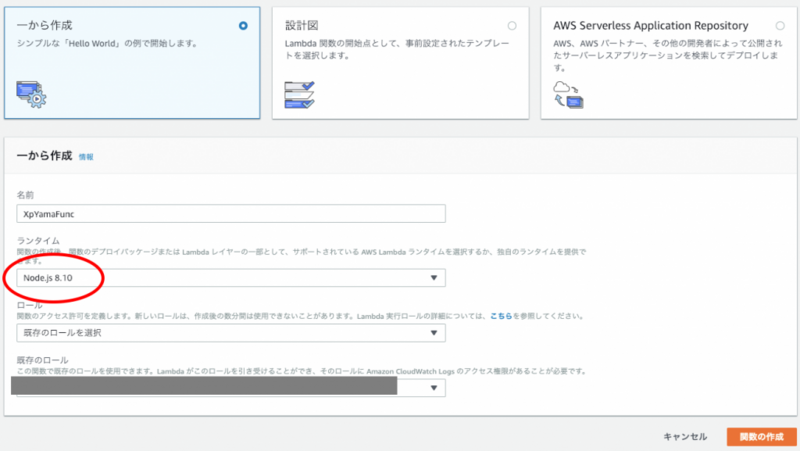Screen dimensions: 800x451
Task: Open the 情報 info link
Action: pyautogui.click(x=86, y=157)
